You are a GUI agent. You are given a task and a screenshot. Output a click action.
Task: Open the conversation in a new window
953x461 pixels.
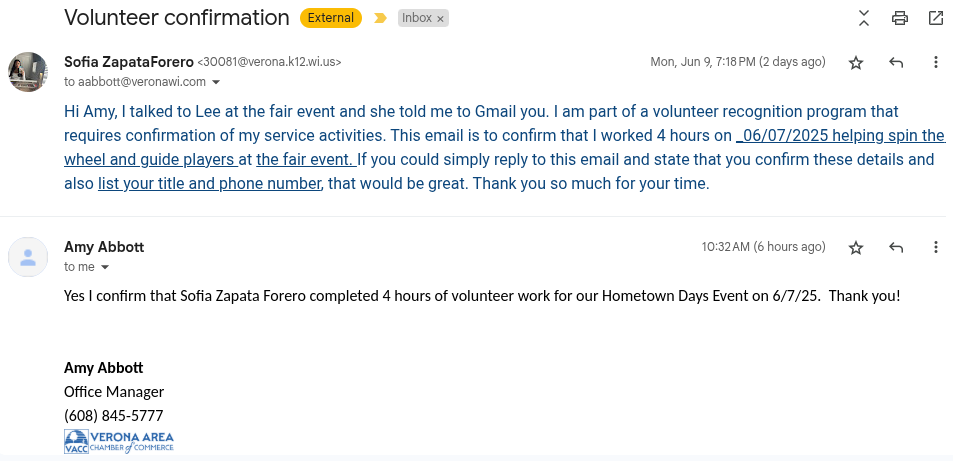point(936,18)
